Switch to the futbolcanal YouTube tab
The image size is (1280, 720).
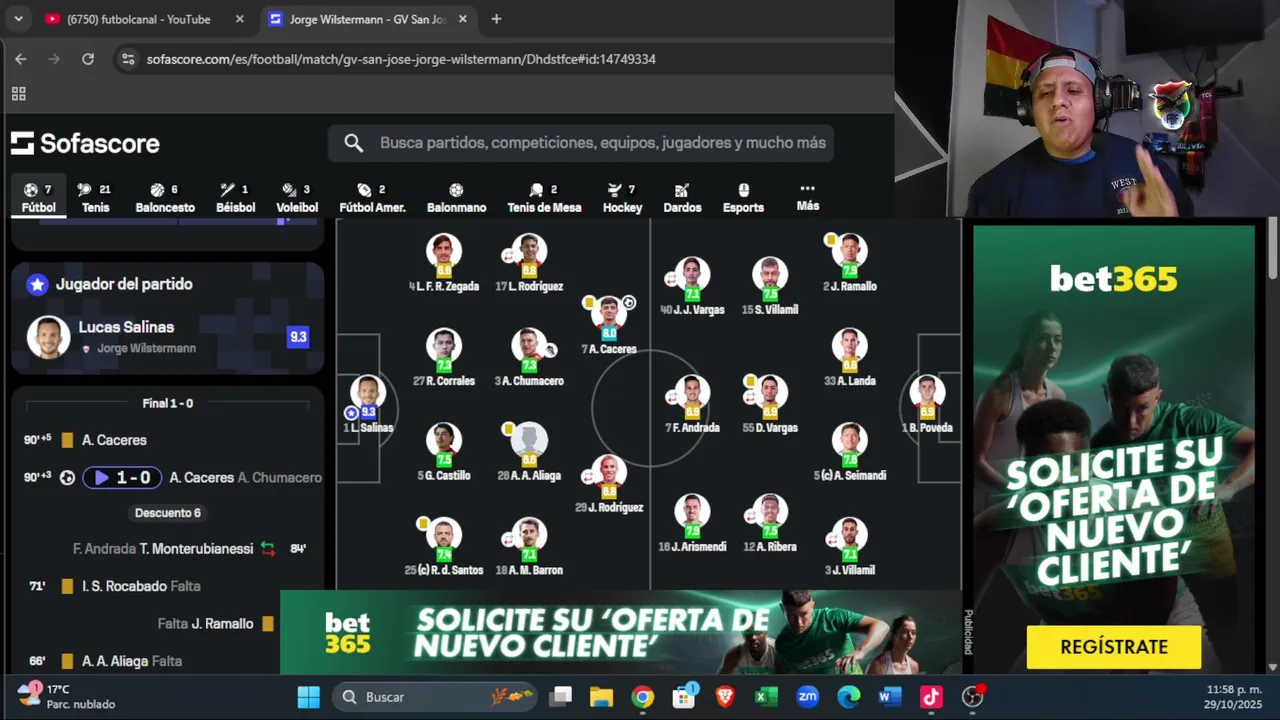(x=147, y=19)
